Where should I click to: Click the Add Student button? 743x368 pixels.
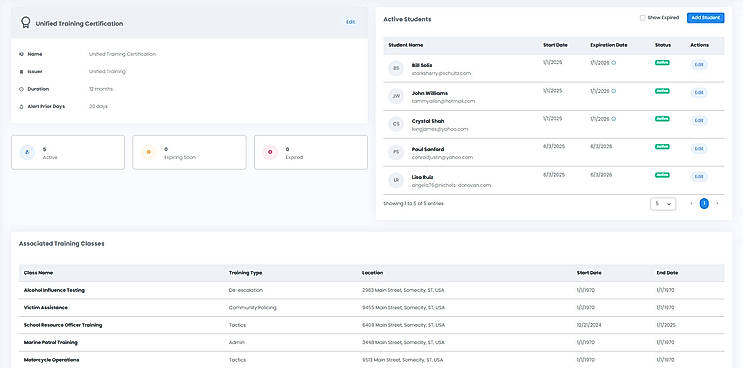point(706,18)
